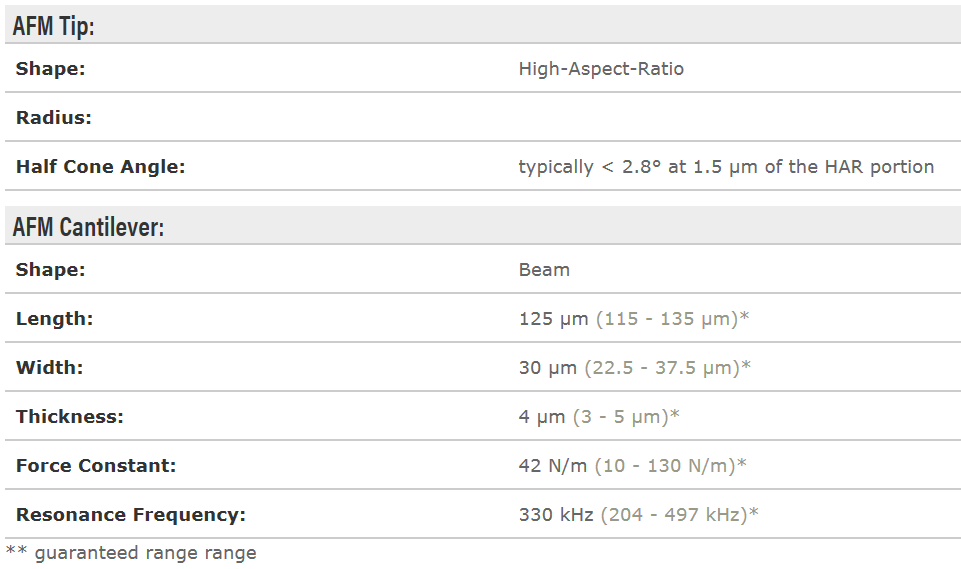Select the Width row label
This screenshot has width=961, height=569.
tap(50, 368)
